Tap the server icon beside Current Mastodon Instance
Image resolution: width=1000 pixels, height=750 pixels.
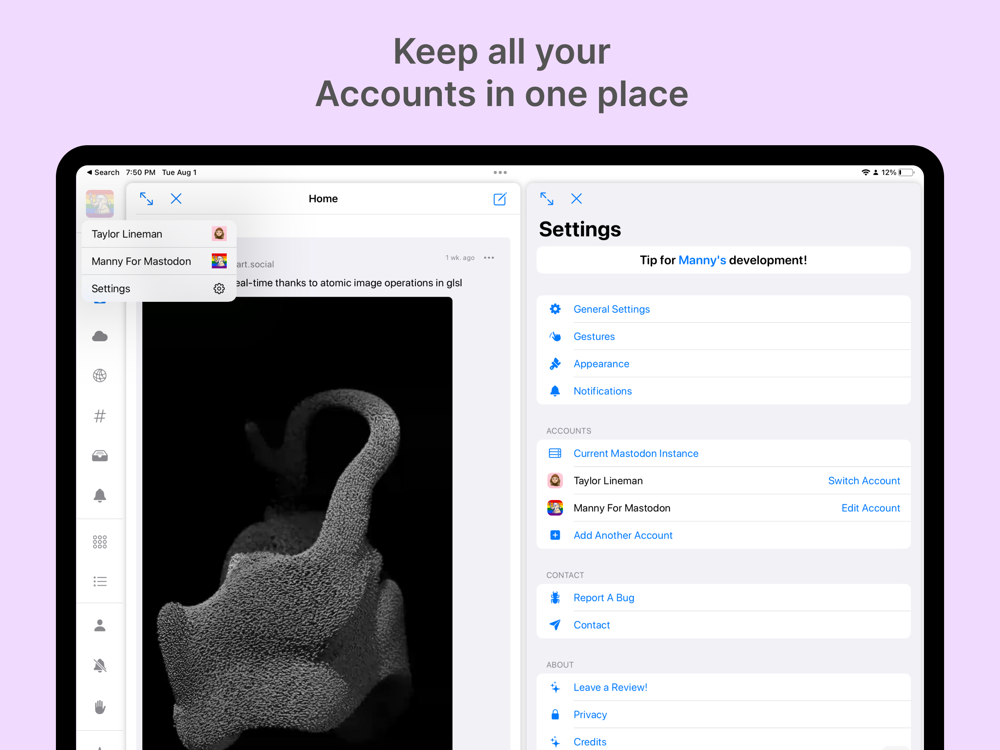pos(555,453)
